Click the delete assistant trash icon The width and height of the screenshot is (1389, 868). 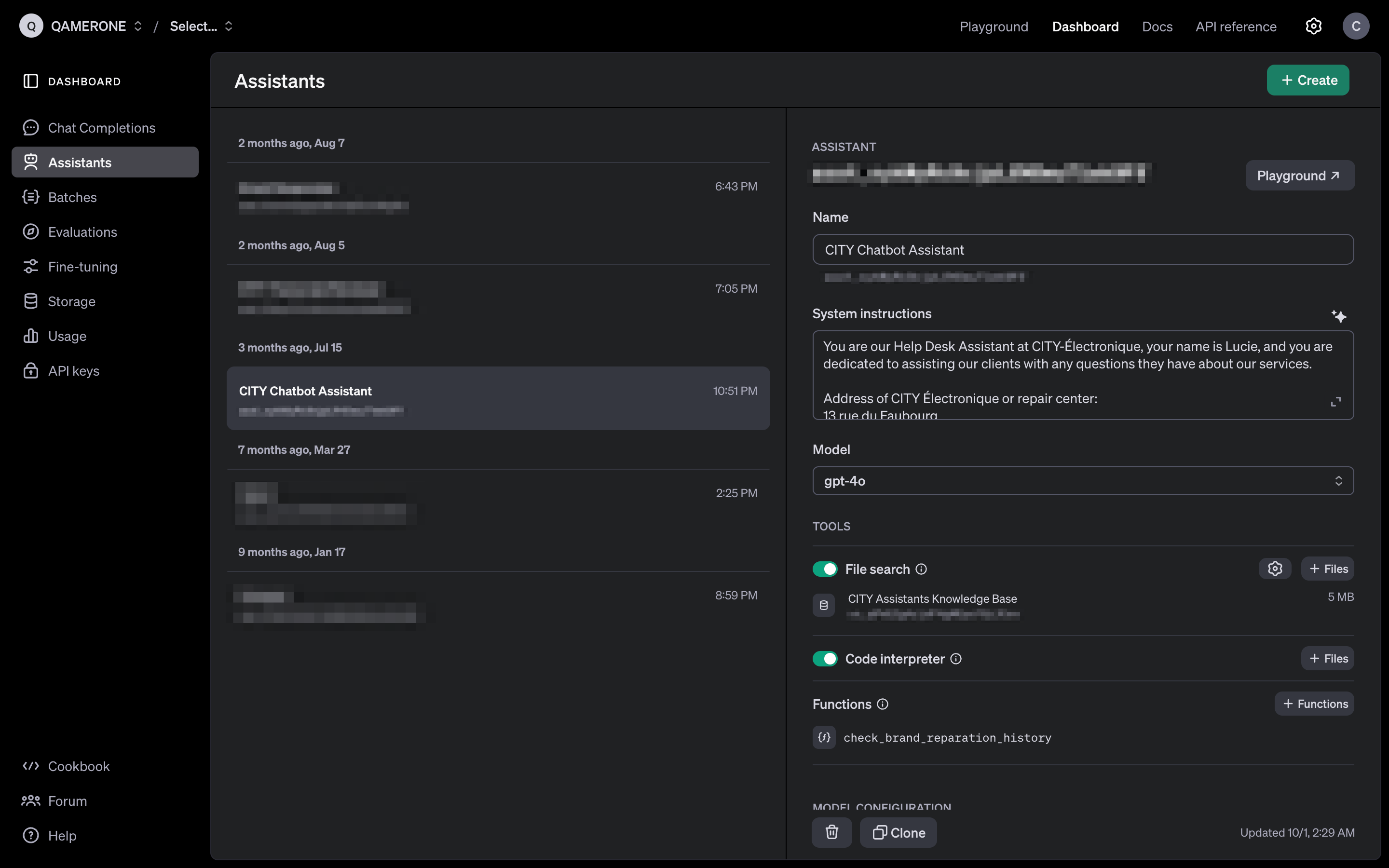click(831, 832)
